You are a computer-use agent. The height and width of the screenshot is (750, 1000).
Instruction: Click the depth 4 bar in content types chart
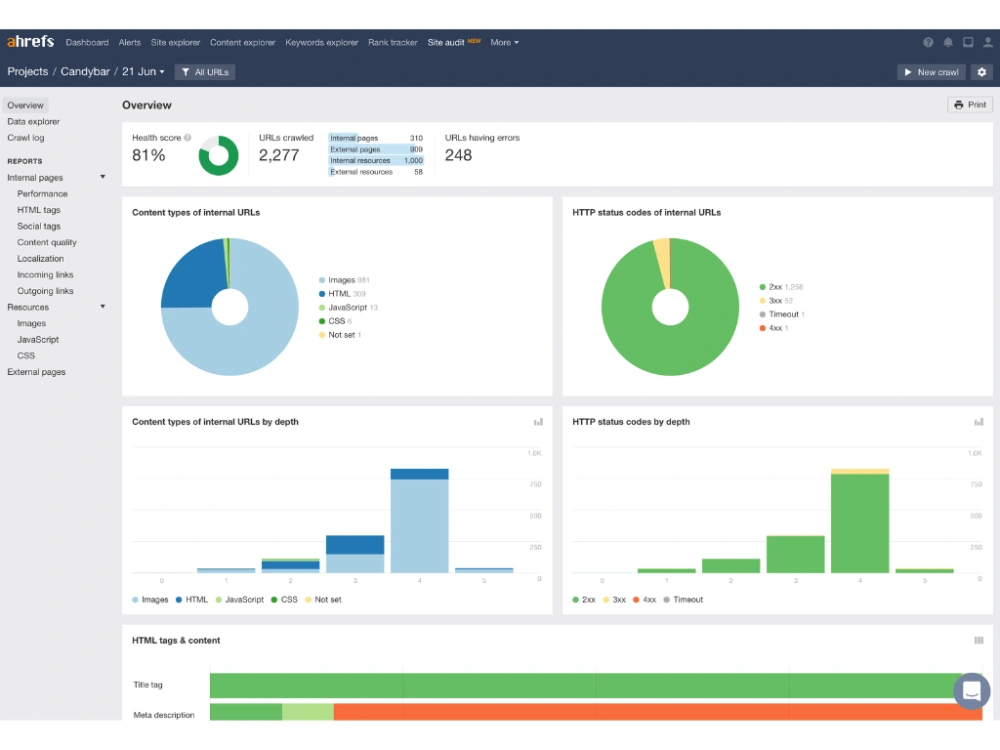tap(419, 520)
